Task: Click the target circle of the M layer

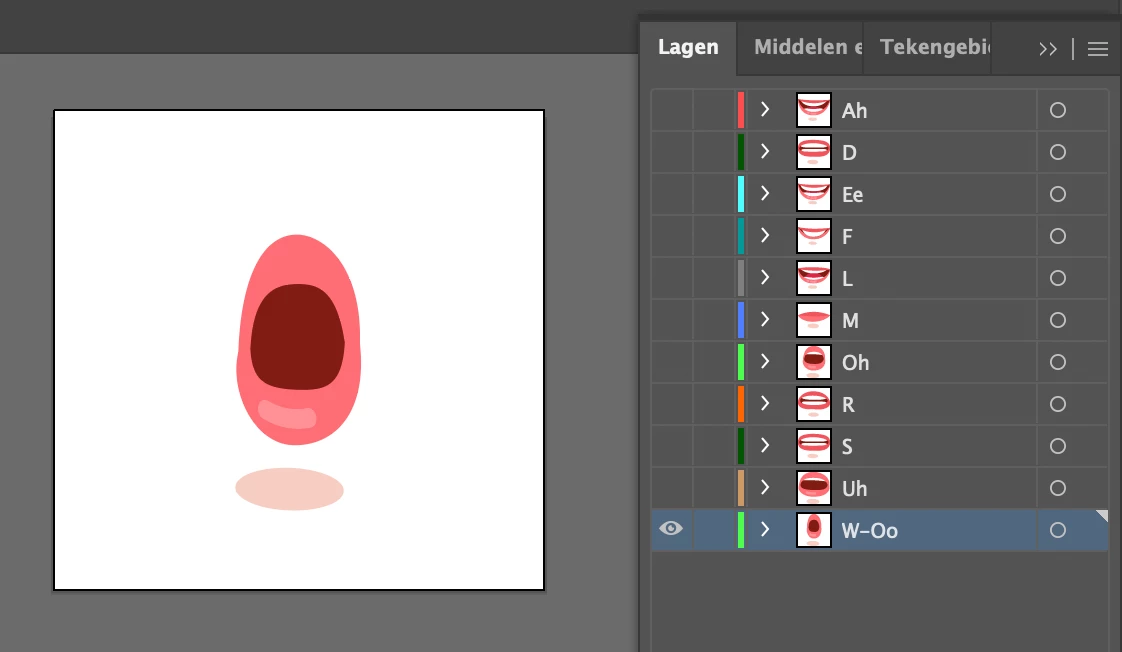Action: [1058, 320]
